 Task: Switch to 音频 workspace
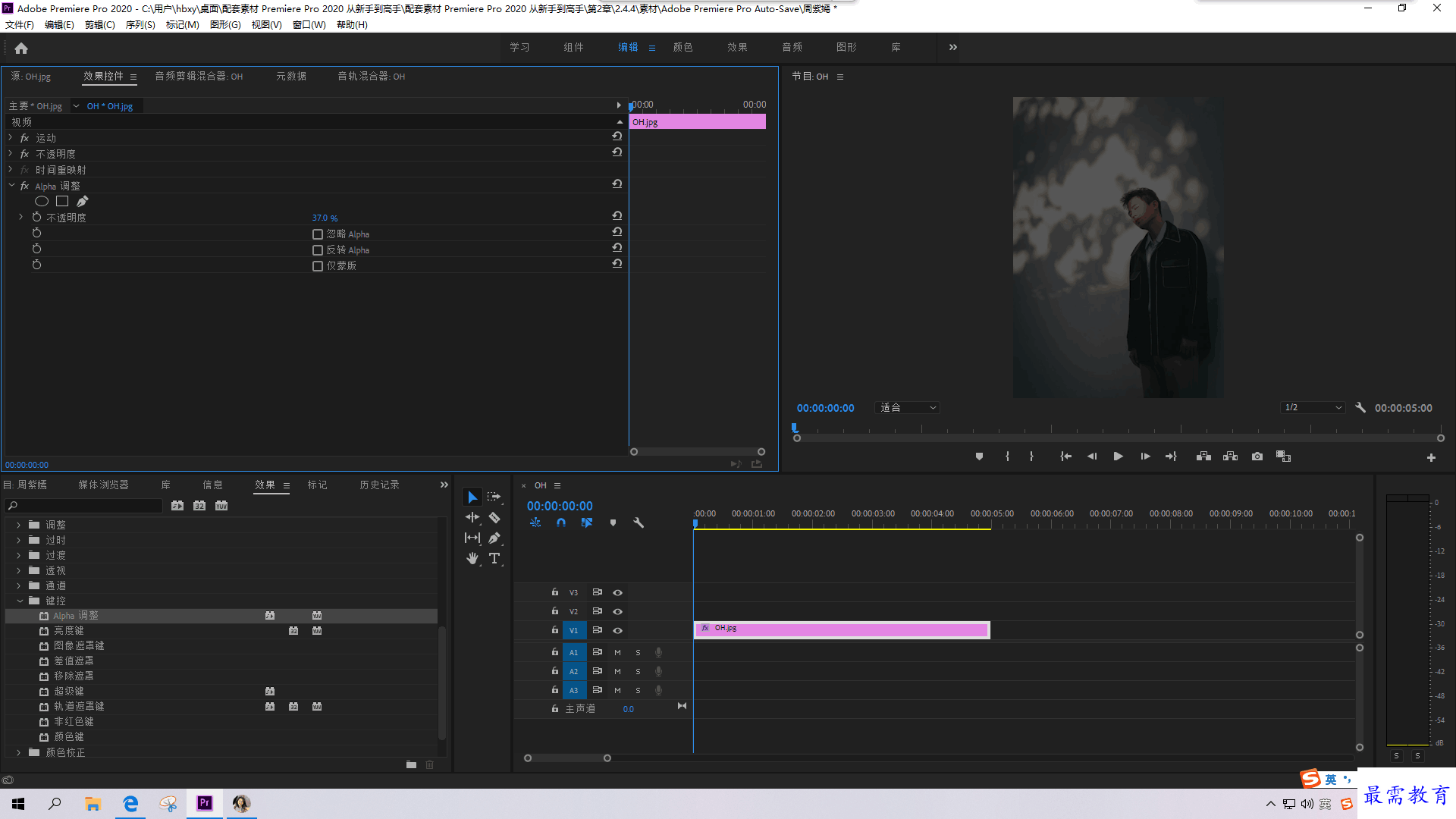coord(792,47)
